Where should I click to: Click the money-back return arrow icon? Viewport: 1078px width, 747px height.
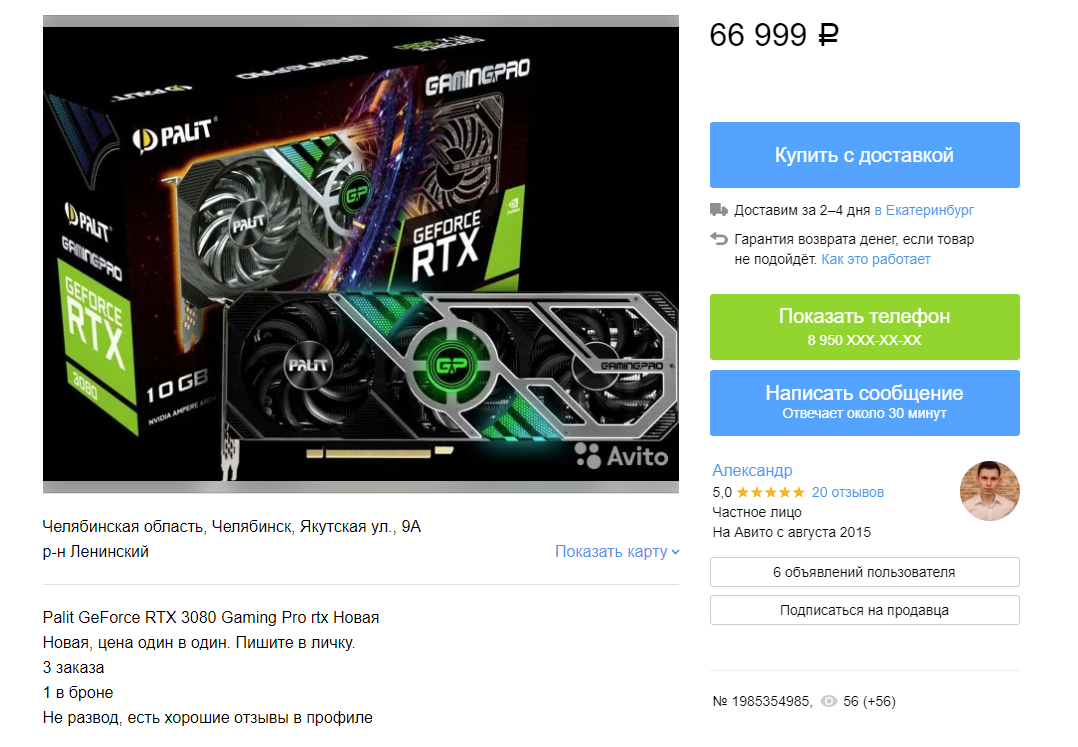click(718, 238)
